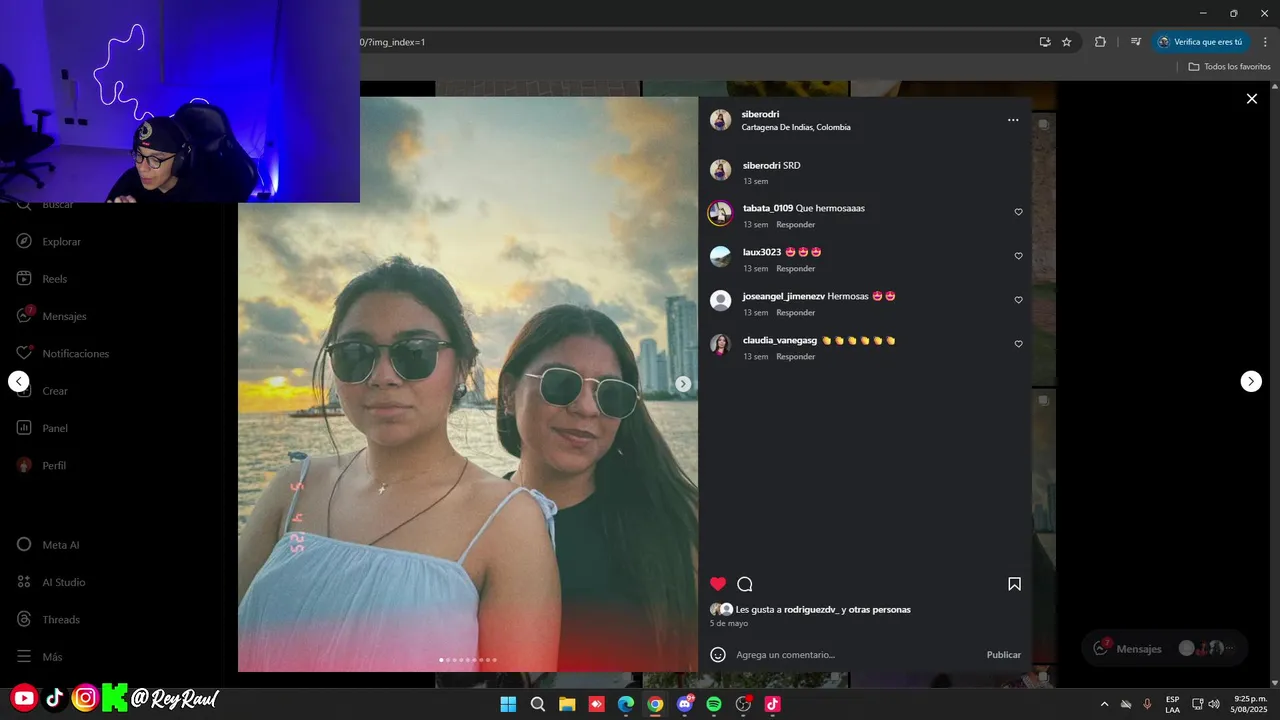The image size is (1280, 720).
Task: Reply to laux3023's comment
Action: (x=796, y=269)
